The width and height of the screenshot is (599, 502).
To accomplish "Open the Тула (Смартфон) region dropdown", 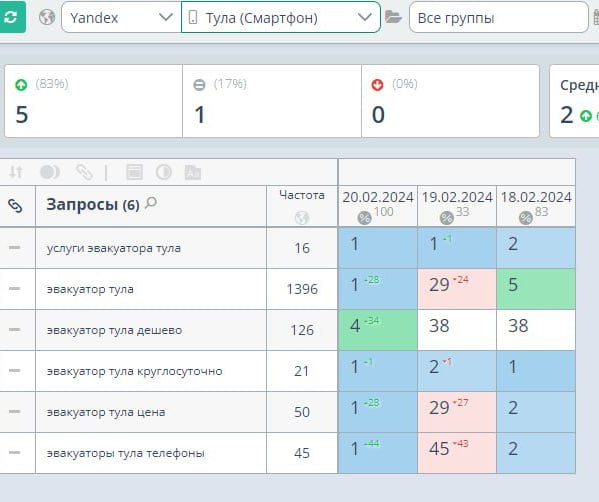I will [281, 17].
